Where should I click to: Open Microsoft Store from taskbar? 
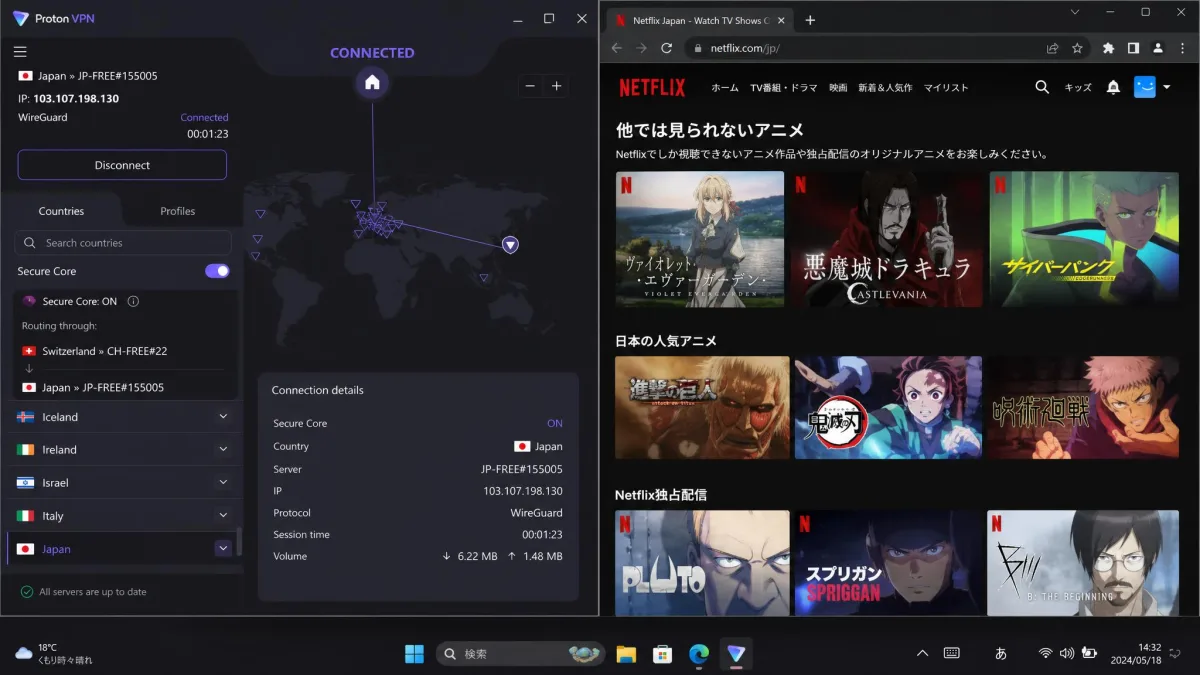[x=662, y=654]
